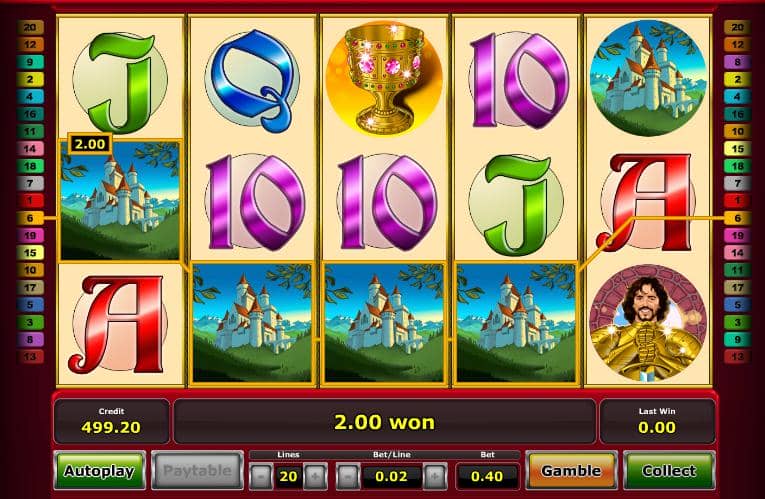
Task: Click the blue Q symbol
Action: tap(252, 80)
